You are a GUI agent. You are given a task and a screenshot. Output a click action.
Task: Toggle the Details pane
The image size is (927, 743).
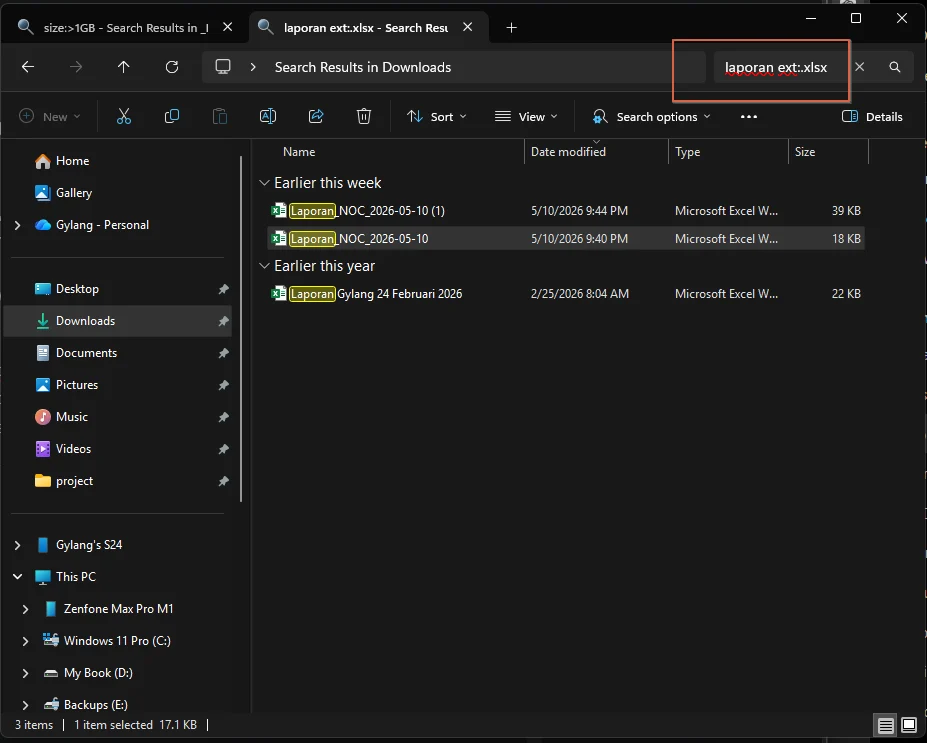(872, 116)
